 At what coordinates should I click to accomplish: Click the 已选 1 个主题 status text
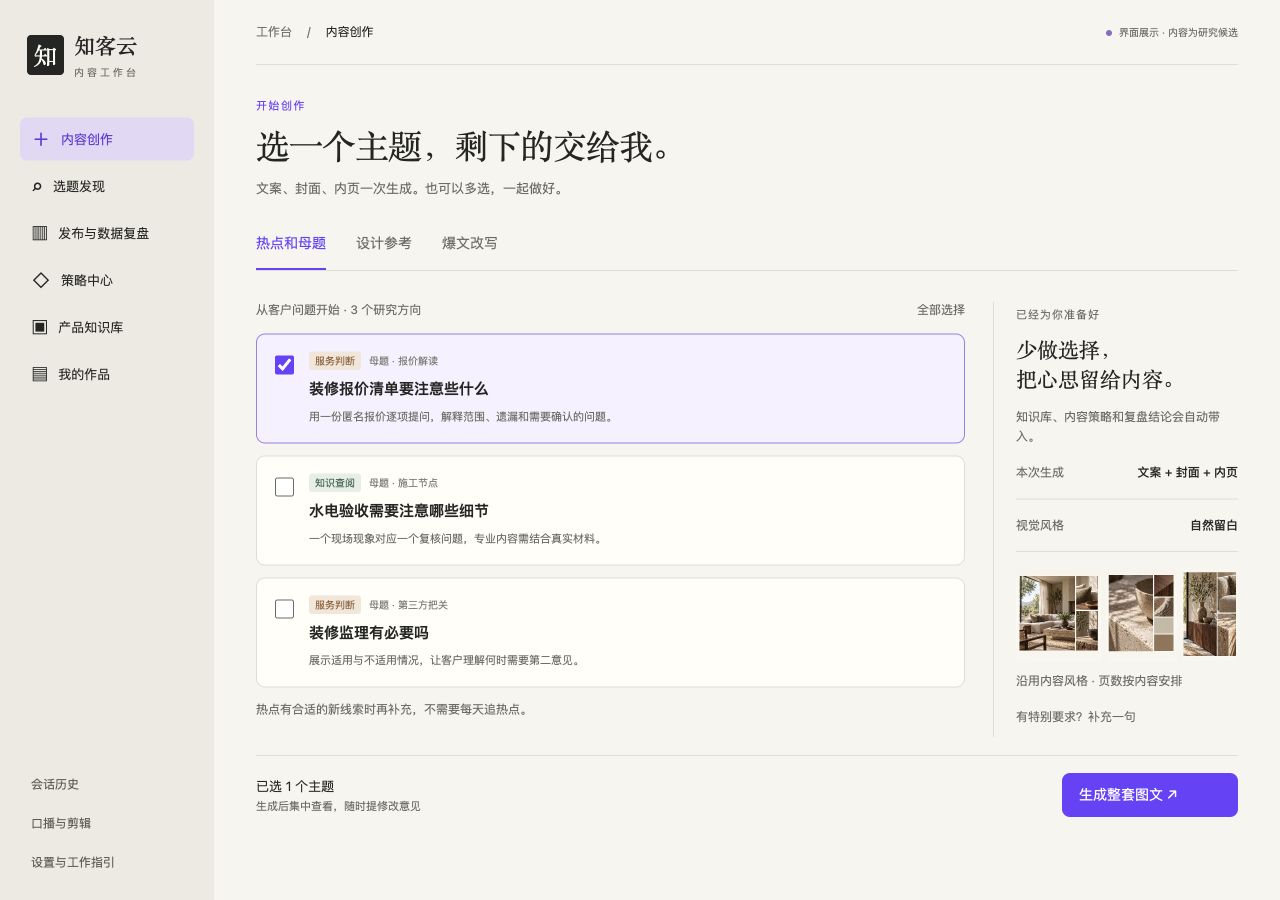pyautogui.click(x=295, y=787)
